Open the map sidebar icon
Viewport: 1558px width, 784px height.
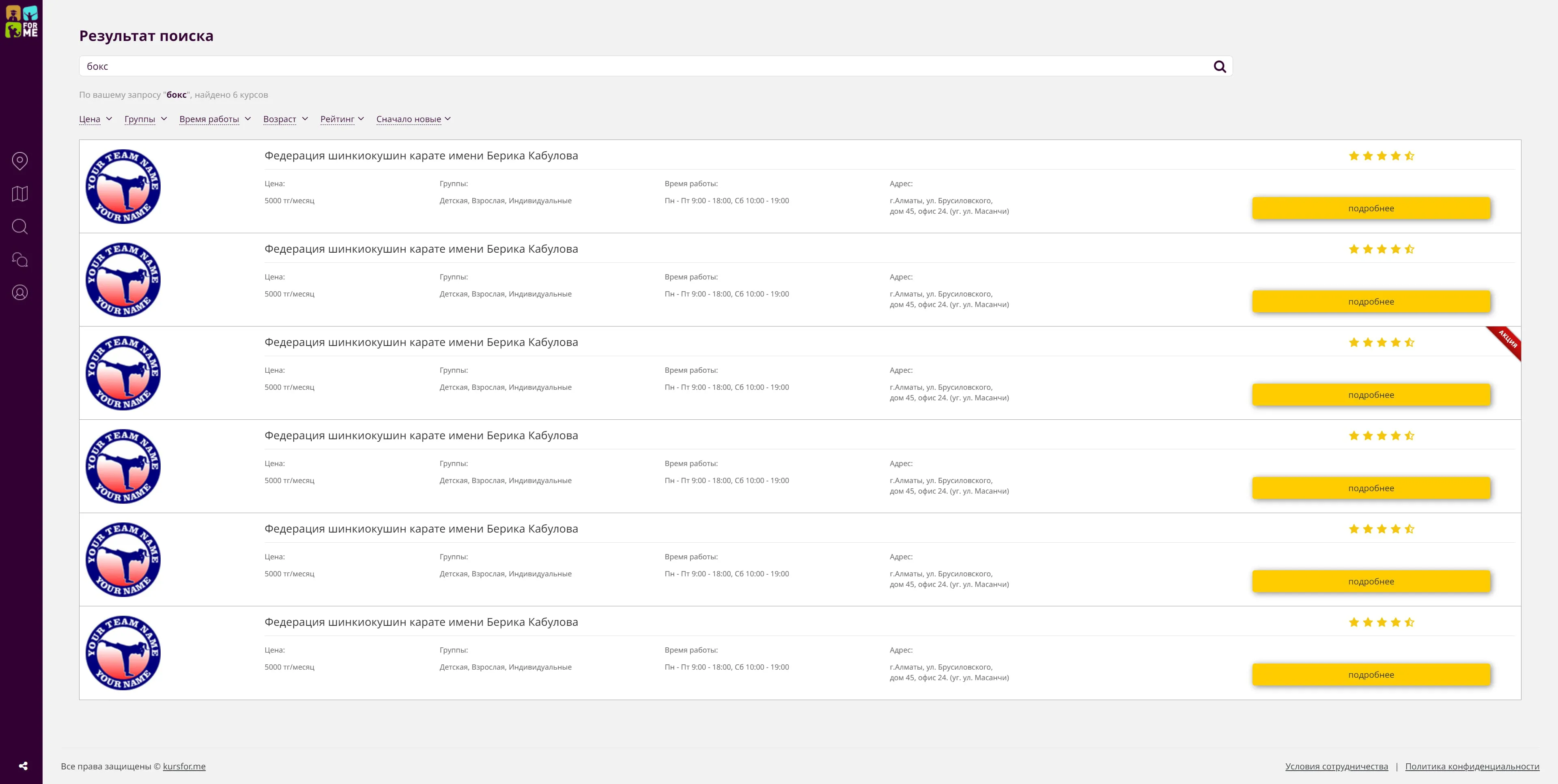pos(20,193)
